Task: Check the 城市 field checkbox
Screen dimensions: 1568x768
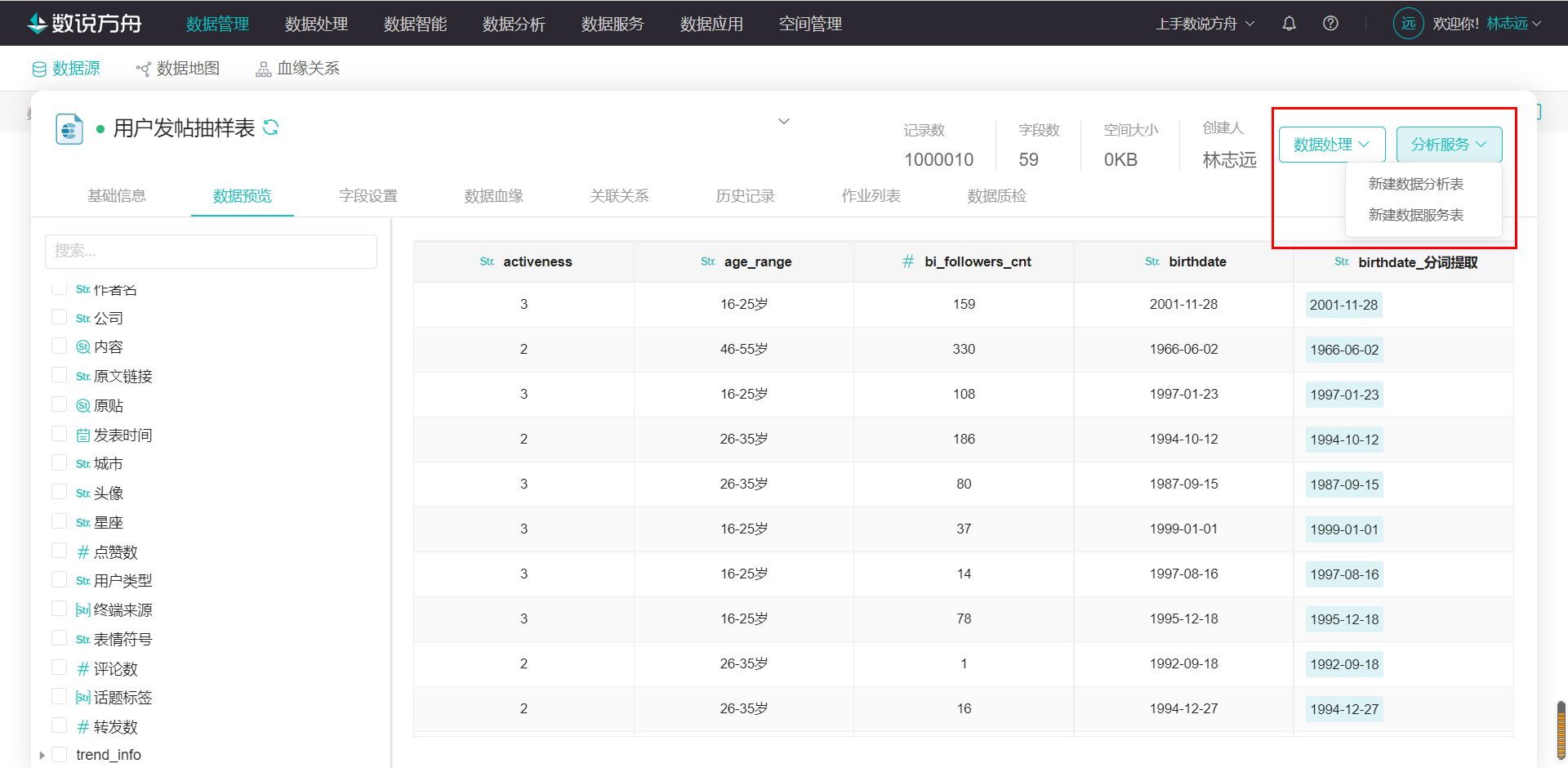Action: point(59,462)
